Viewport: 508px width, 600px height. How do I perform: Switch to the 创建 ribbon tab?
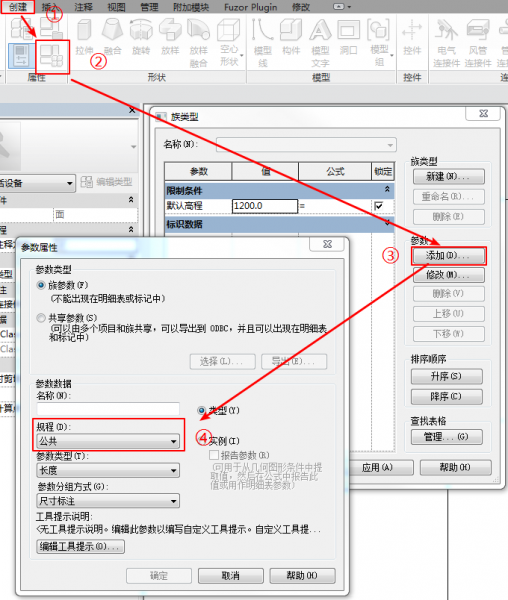tap(18, 7)
